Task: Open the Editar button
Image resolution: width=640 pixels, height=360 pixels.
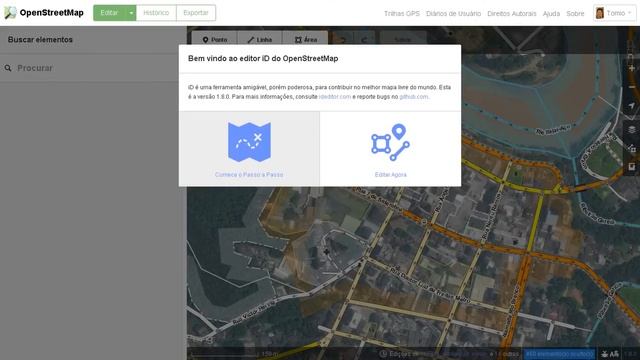Action: tap(109, 13)
